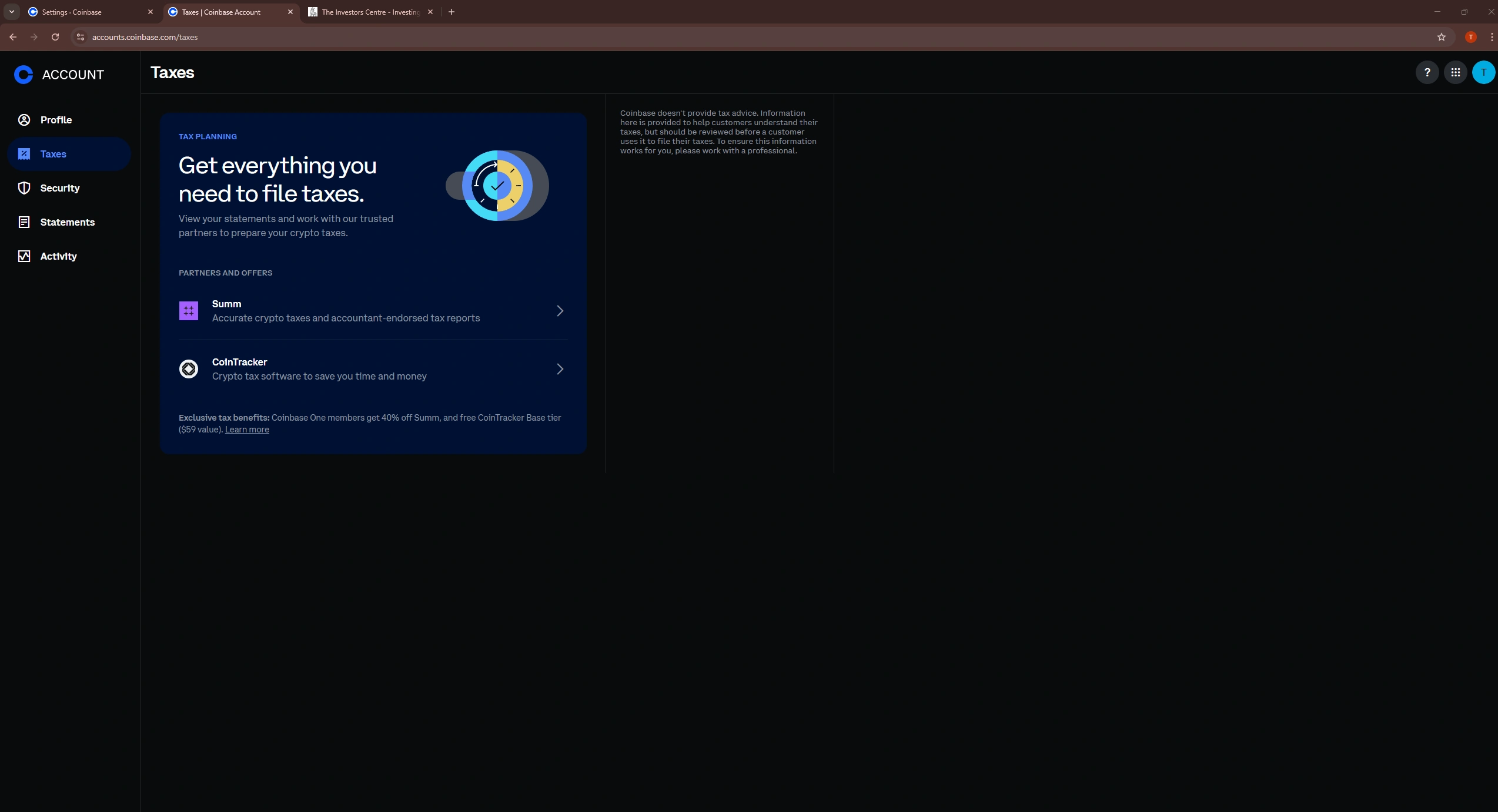Click the CoinTracker partner logo
This screenshot has height=812, width=1498.
coord(189,369)
